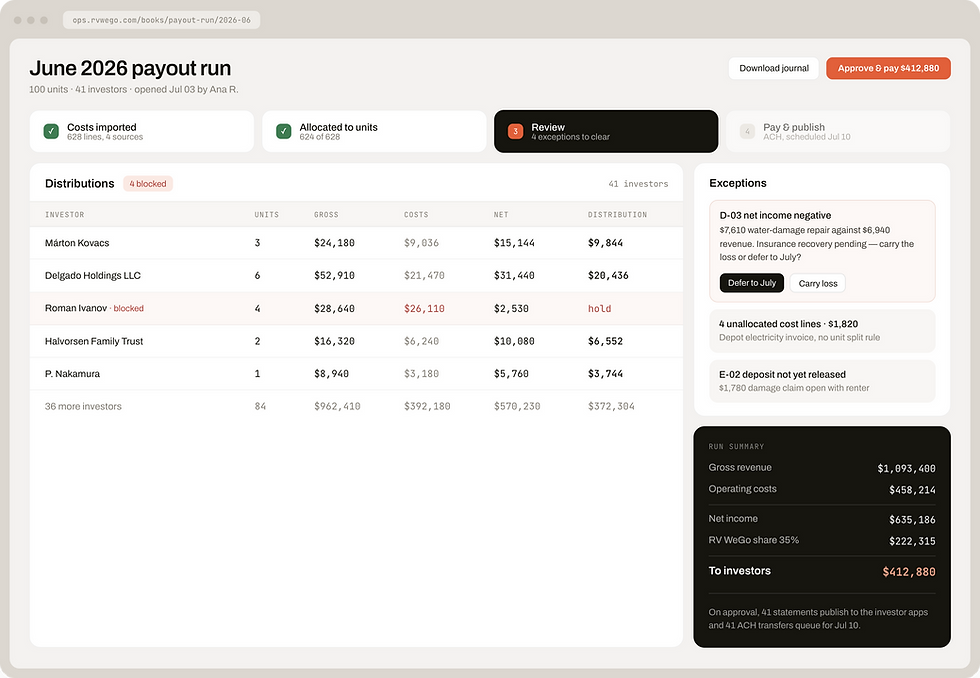
Task: Open the Allocated to units step
Action: coord(374,131)
